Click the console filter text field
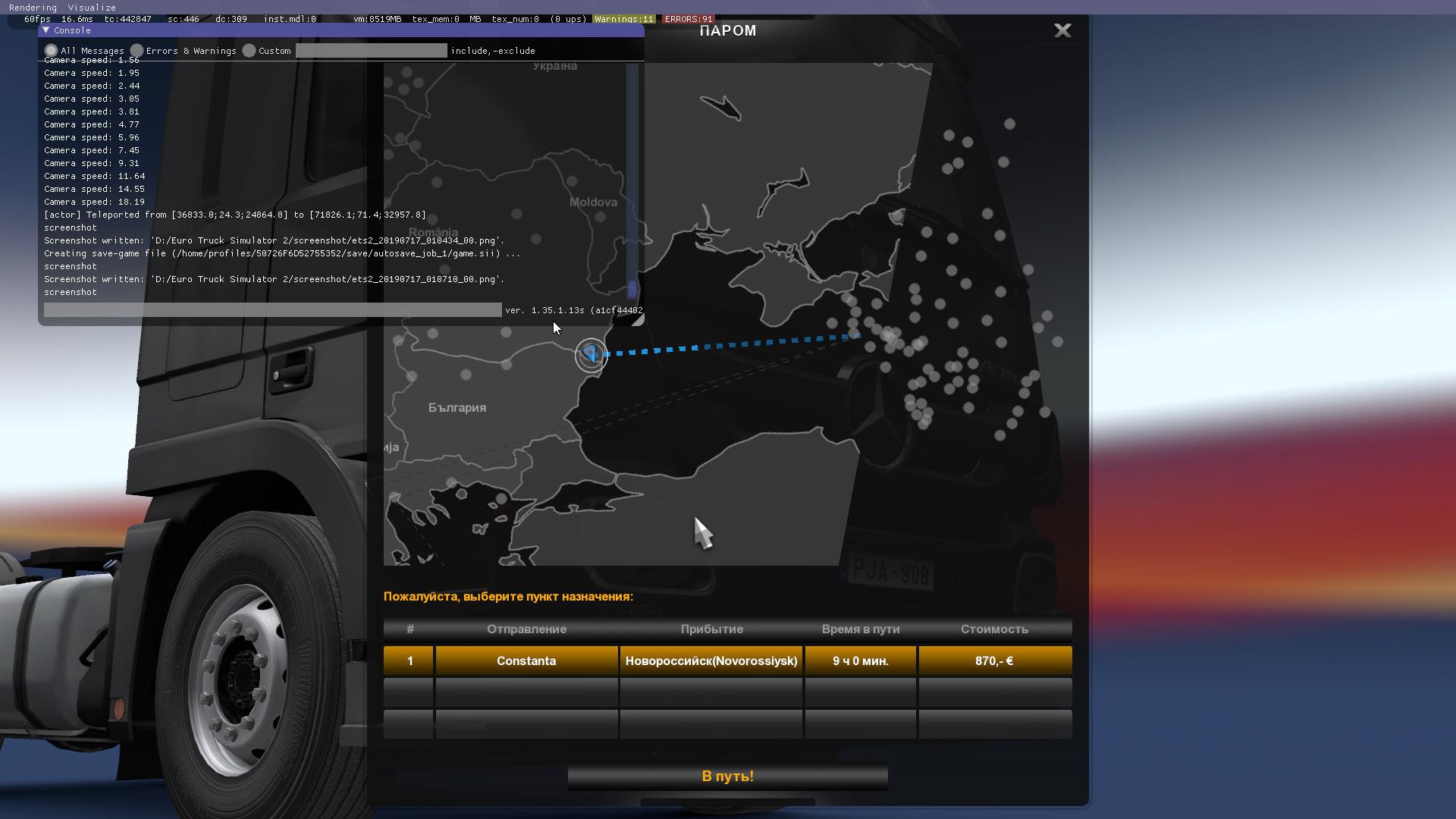The width and height of the screenshot is (1456, 819). [x=371, y=51]
